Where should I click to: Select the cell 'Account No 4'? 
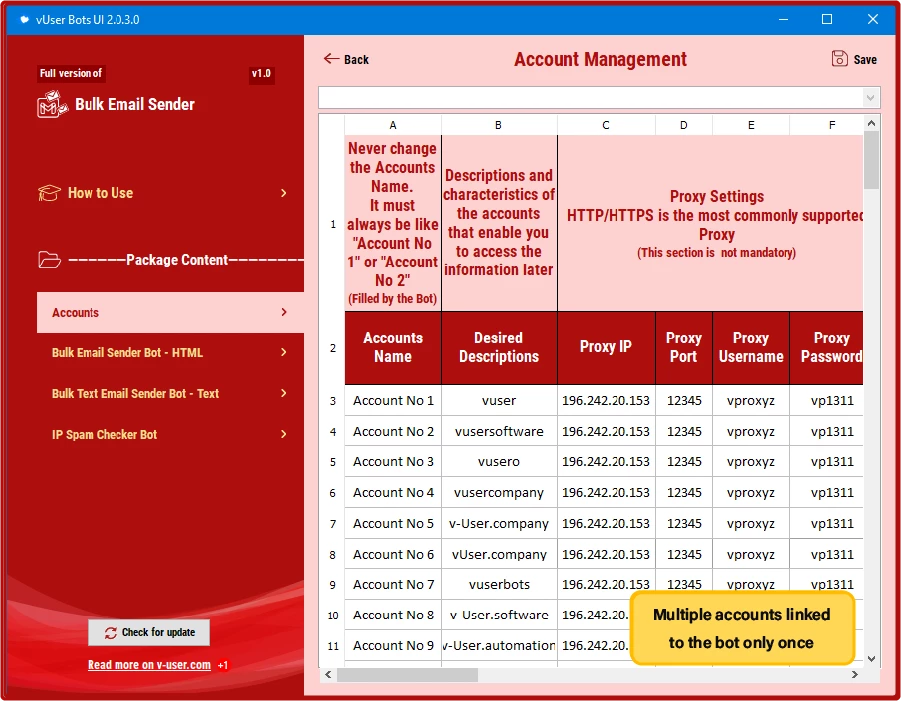393,492
